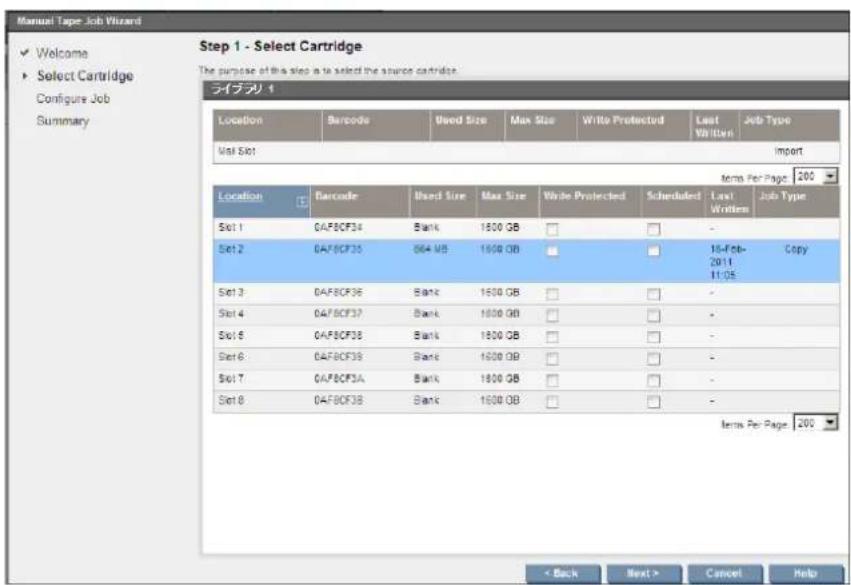Click Barcode header in slots table
Screen dimensions: 851x585
(x=336, y=196)
